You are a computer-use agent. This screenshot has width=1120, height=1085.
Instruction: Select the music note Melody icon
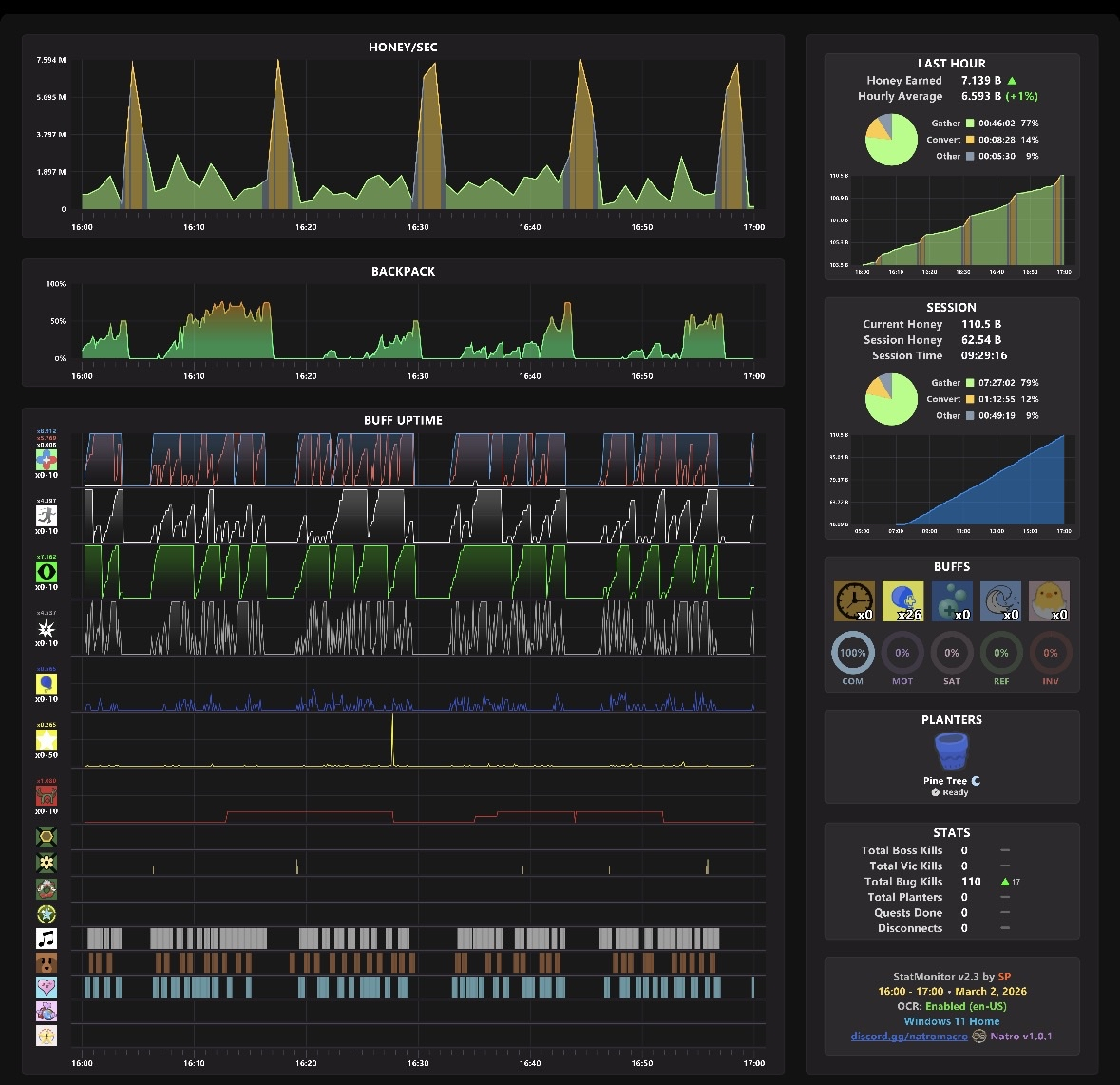[x=47, y=939]
